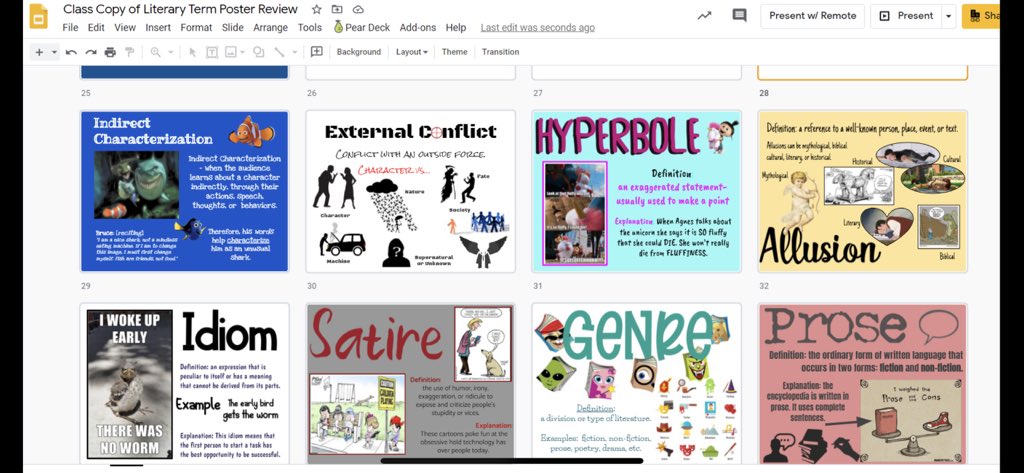This screenshot has width=1024, height=473.
Task: Open the Google Slides home logo
Action: click(39, 16)
